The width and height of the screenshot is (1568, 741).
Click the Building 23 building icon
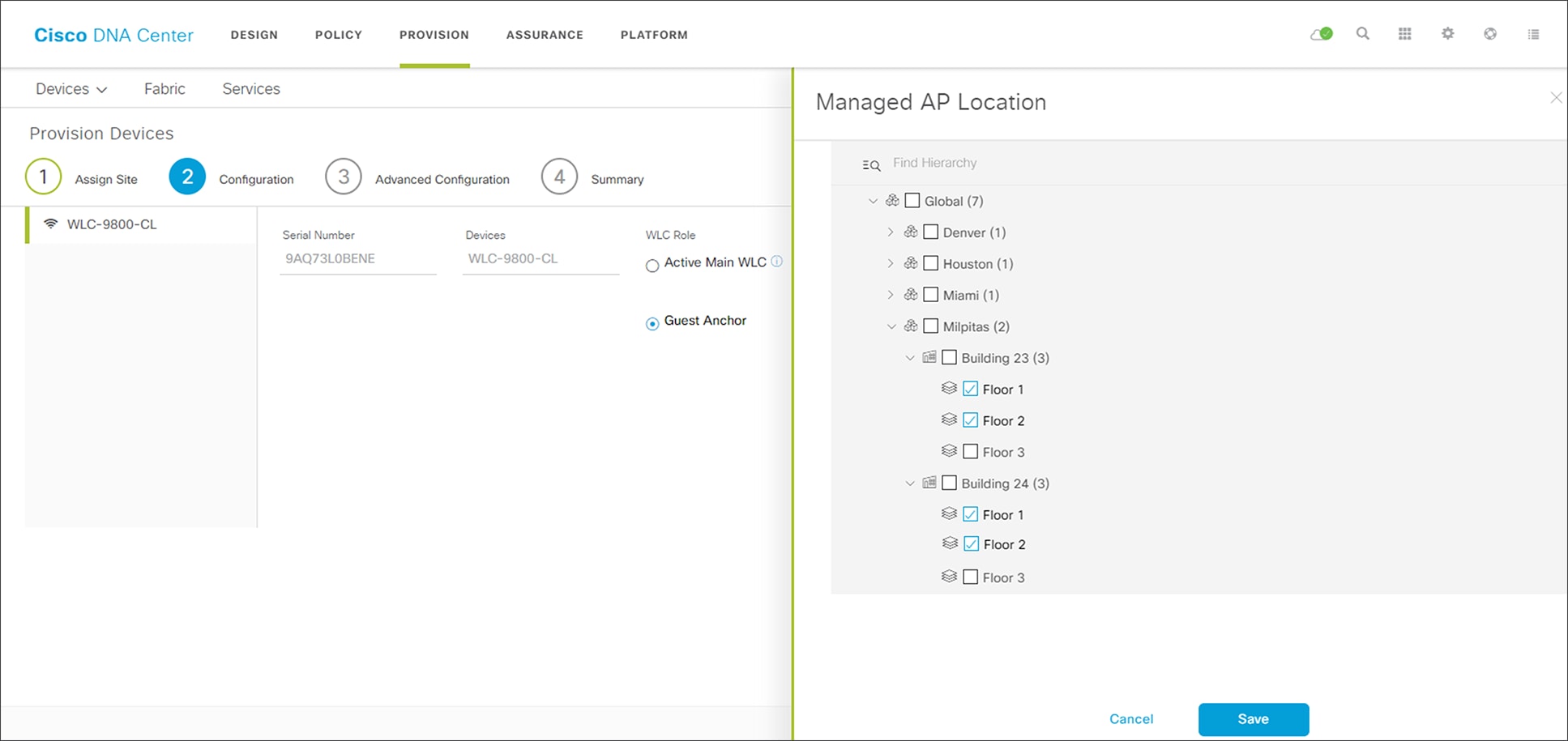tap(929, 357)
